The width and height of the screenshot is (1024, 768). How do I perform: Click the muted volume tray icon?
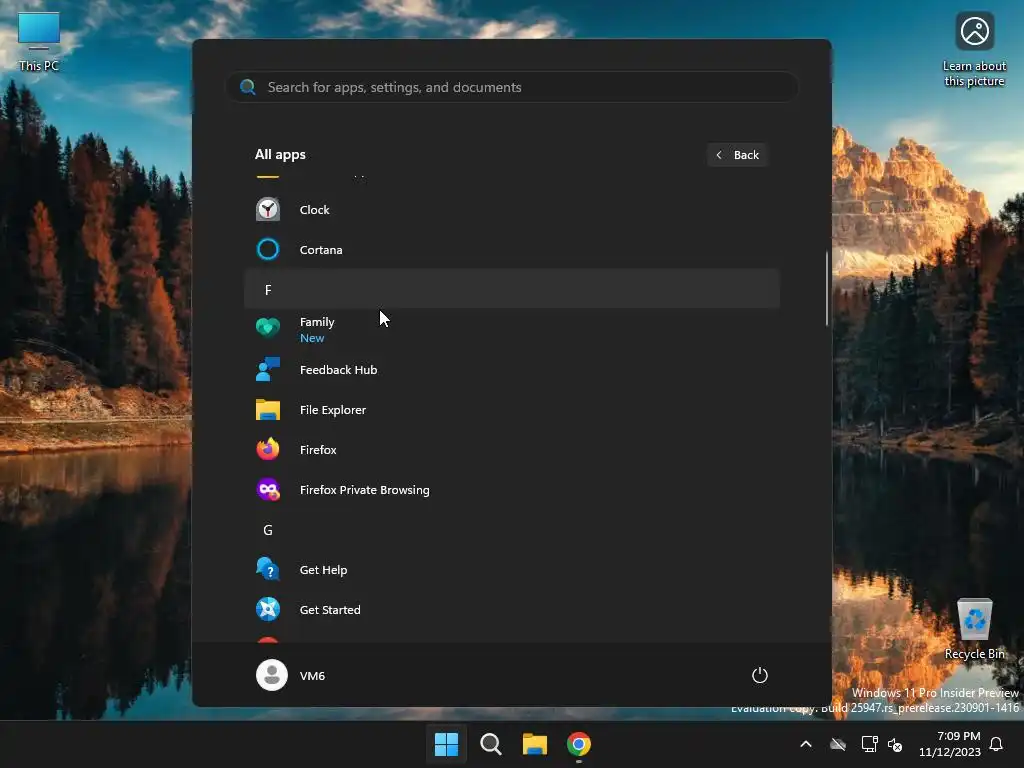pyautogui.click(x=895, y=744)
